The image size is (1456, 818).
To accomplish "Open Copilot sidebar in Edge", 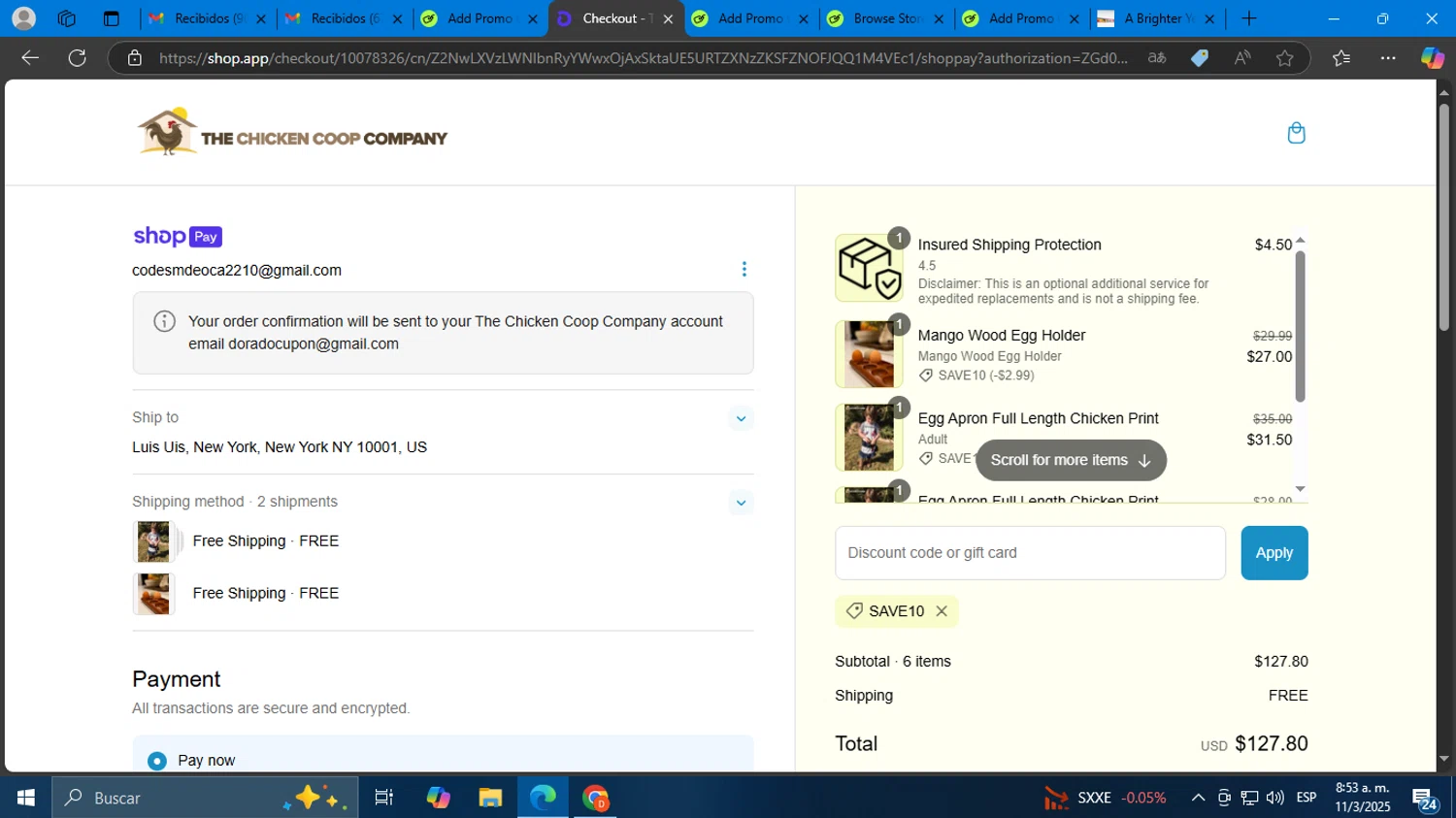I will click(1433, 58).
